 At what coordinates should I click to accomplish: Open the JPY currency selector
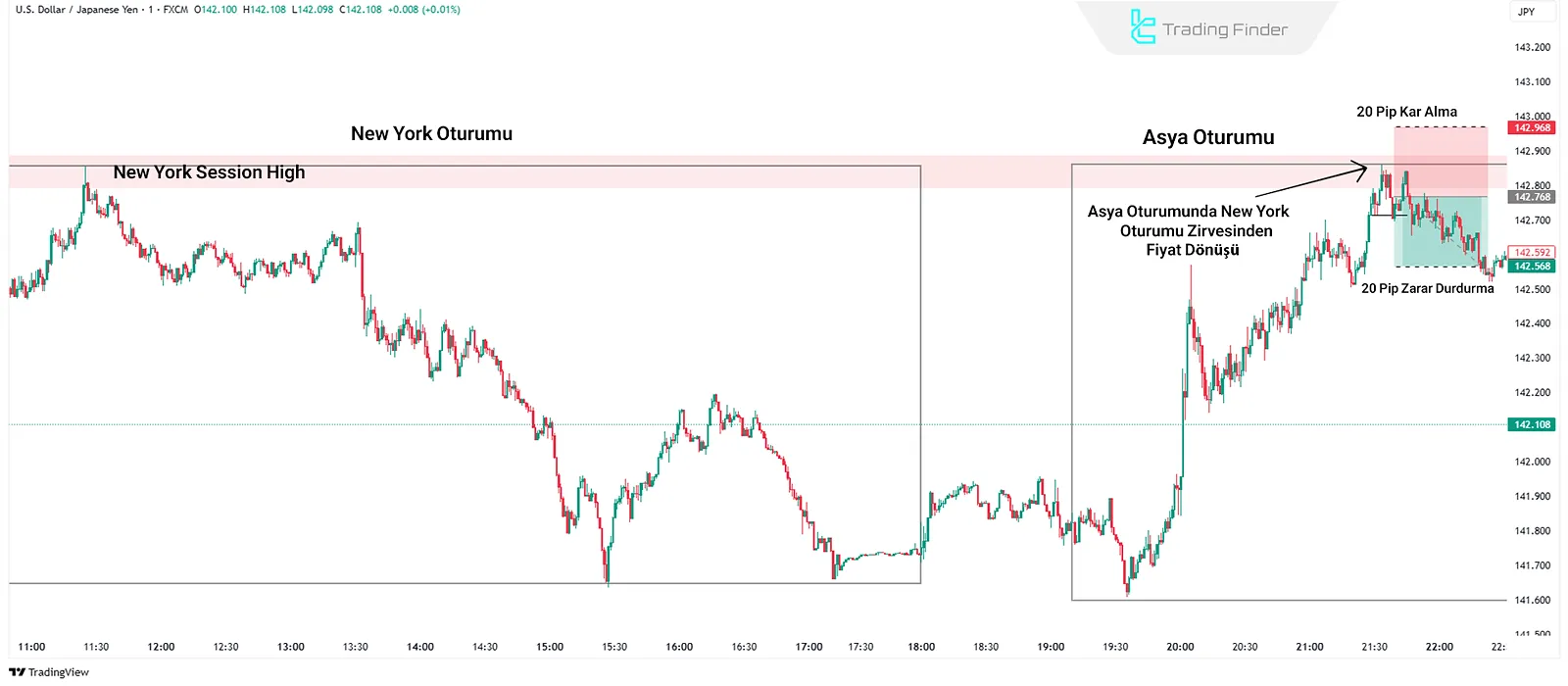(1526, 12)
